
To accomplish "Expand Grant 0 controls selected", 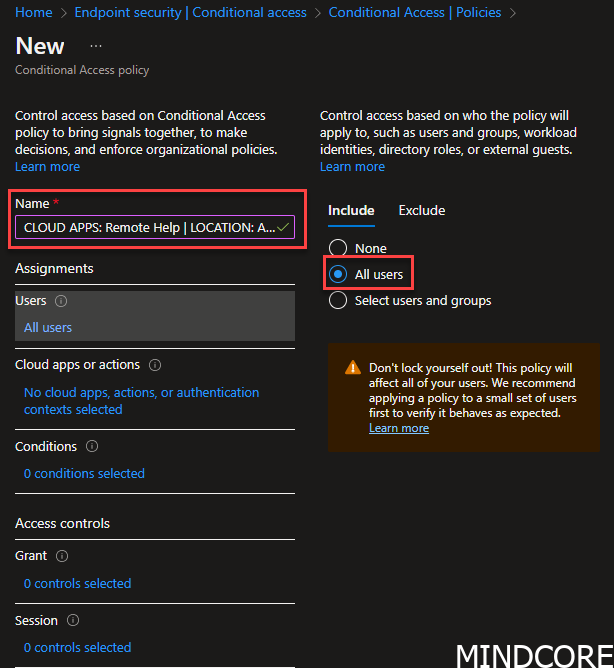I will 78,583.
